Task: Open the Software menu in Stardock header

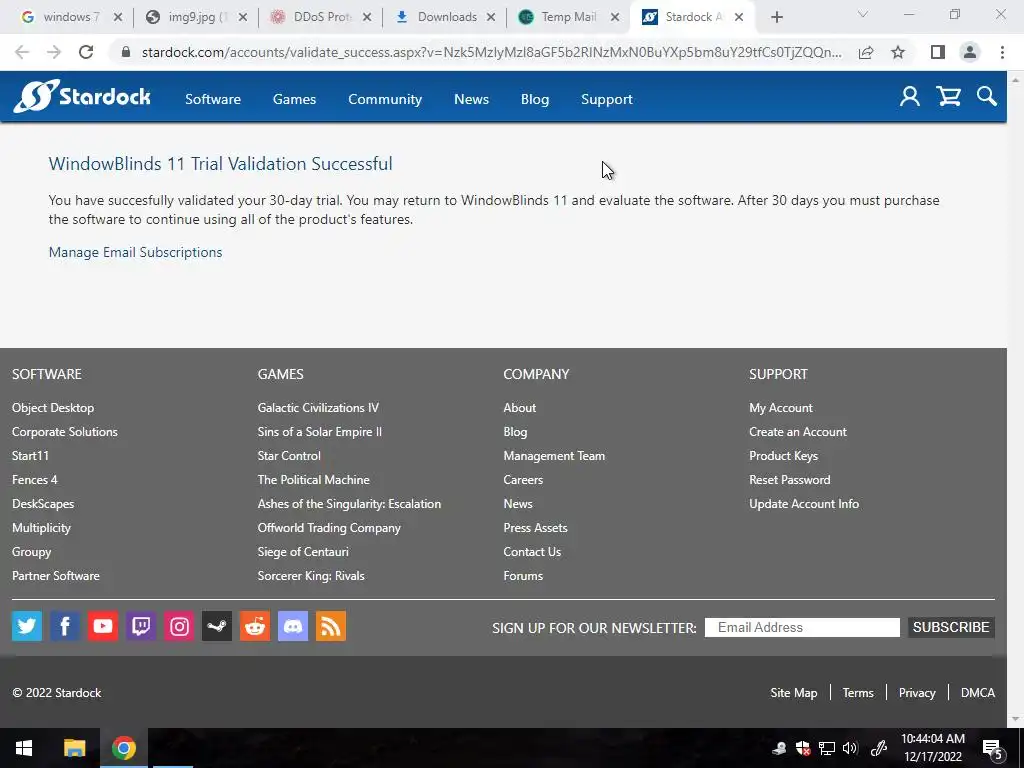Action: tap(213, 99)
